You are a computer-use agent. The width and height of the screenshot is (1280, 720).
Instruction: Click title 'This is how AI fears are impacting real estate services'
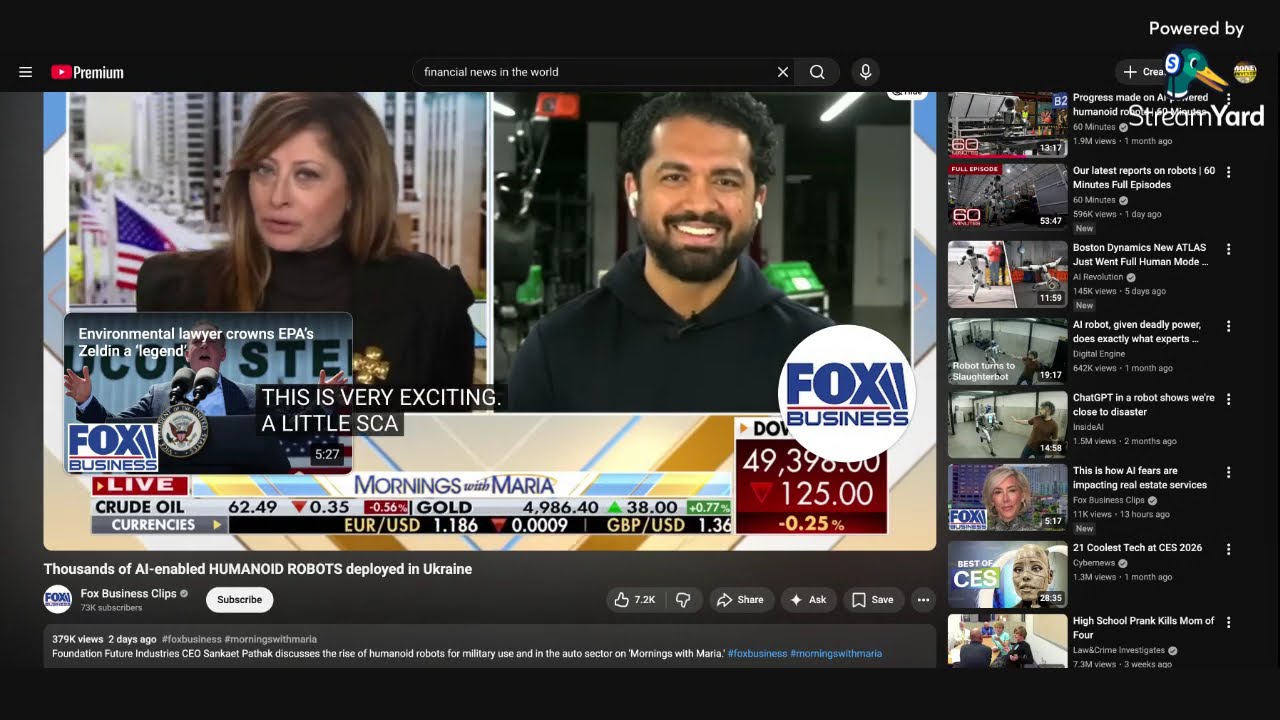[x=1140, y=478]
